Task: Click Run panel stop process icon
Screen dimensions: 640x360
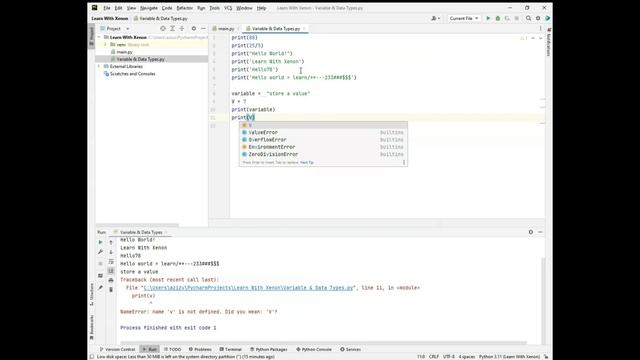Action: pyautogui.click(x=100, y=263)
